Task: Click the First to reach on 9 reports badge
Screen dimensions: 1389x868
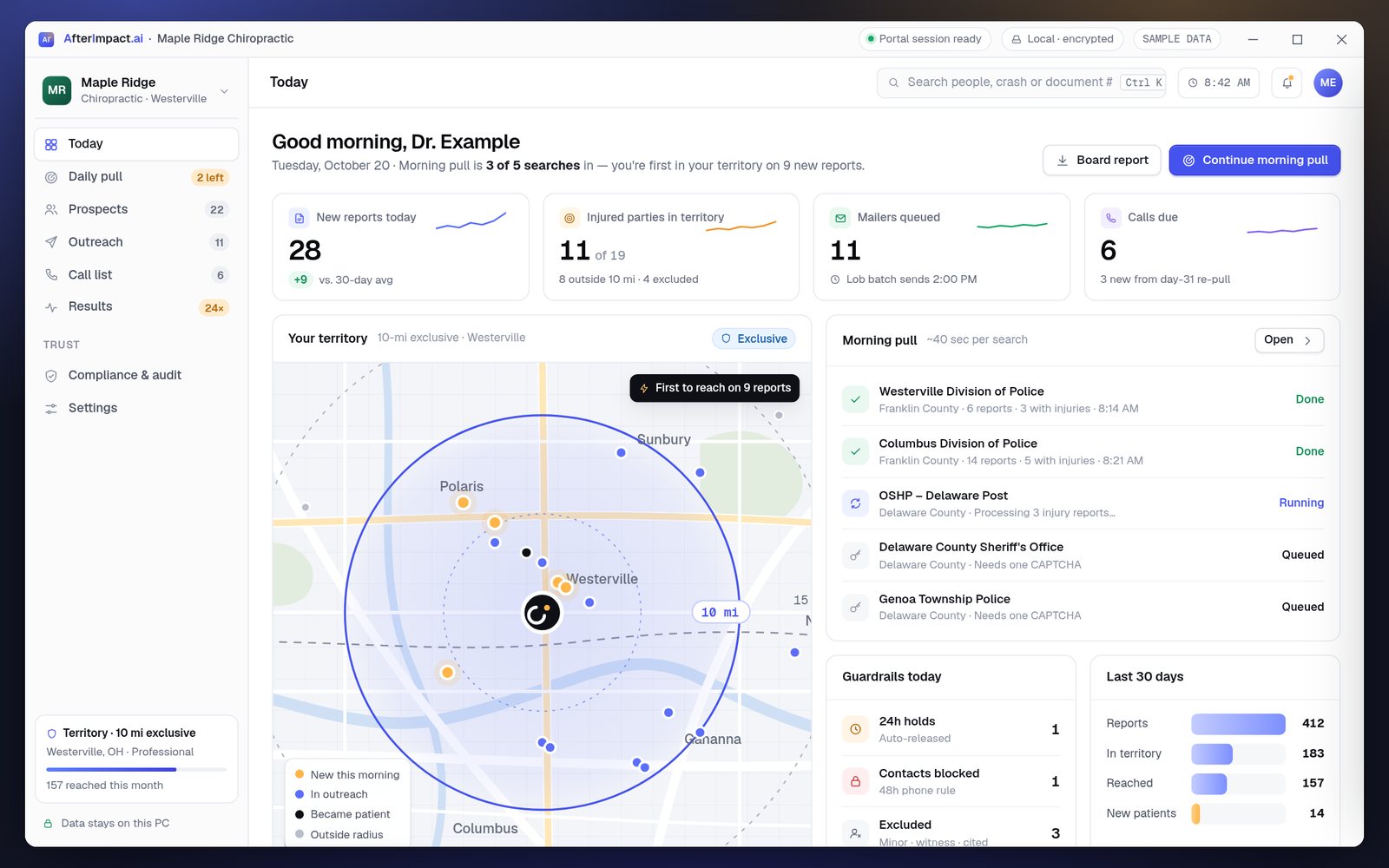Action: click(x=714, y=388)
